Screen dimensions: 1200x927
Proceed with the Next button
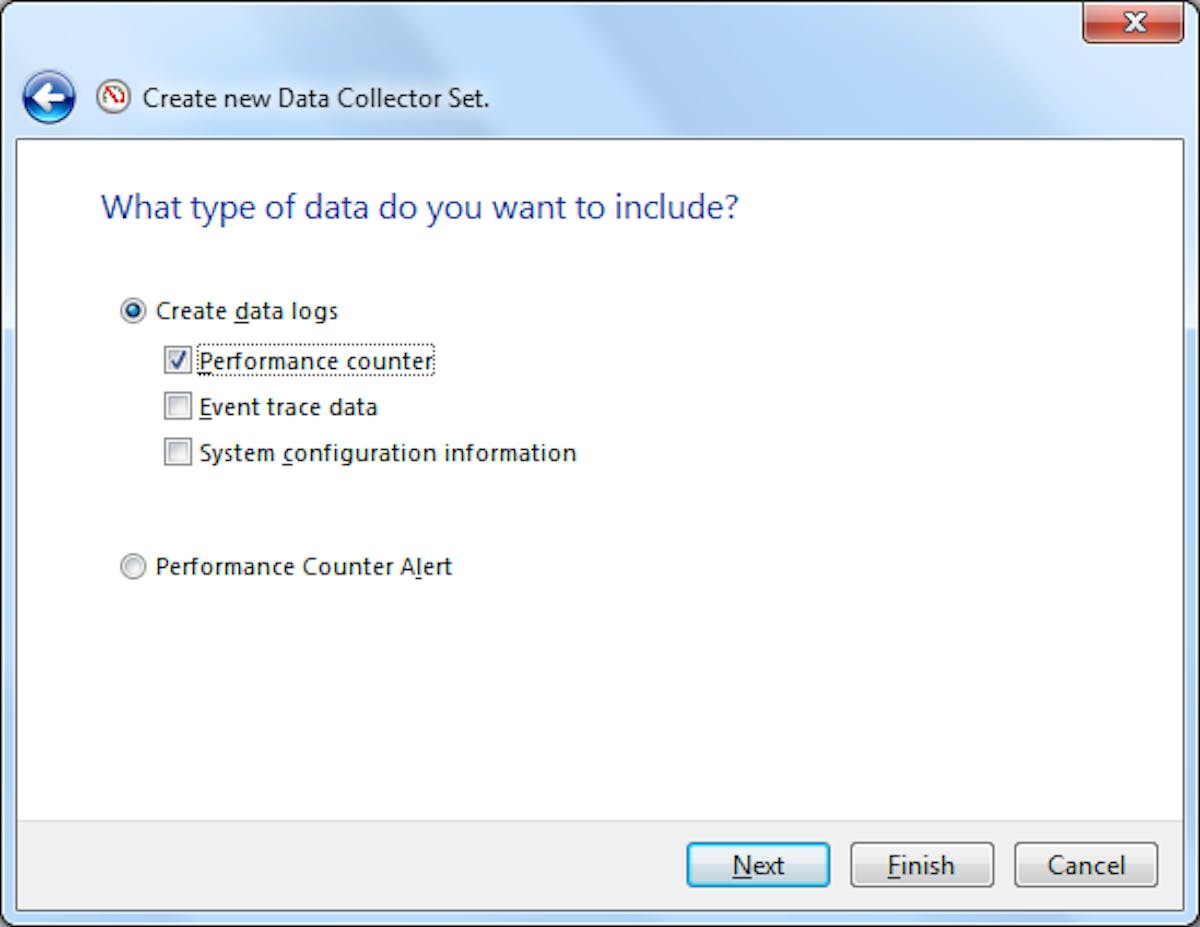point(758,865)
